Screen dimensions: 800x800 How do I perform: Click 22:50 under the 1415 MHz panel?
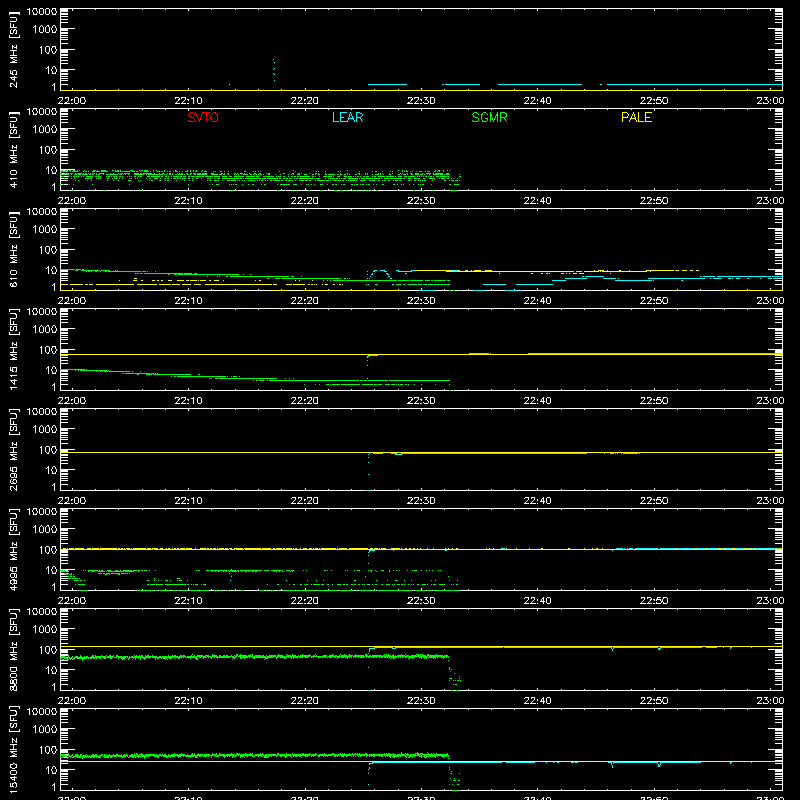(x=654, y=401)
